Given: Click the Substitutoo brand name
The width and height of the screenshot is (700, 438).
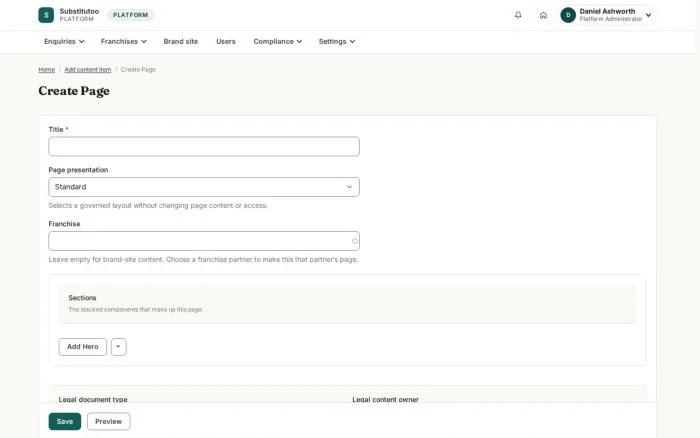Looking at the screenshot, I should [x=79, y=11].
